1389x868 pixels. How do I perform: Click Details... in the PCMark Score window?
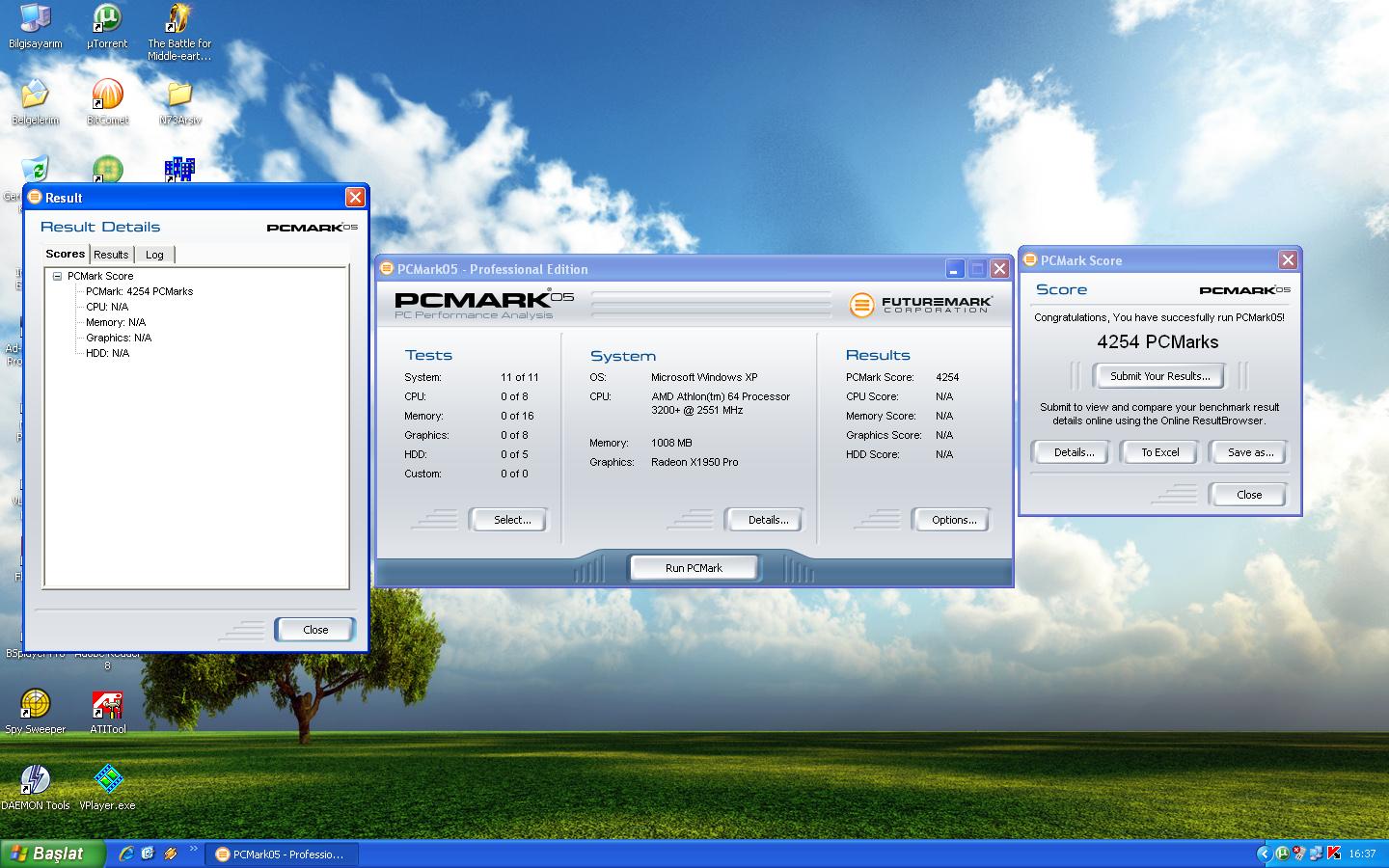click(1071, 452)
